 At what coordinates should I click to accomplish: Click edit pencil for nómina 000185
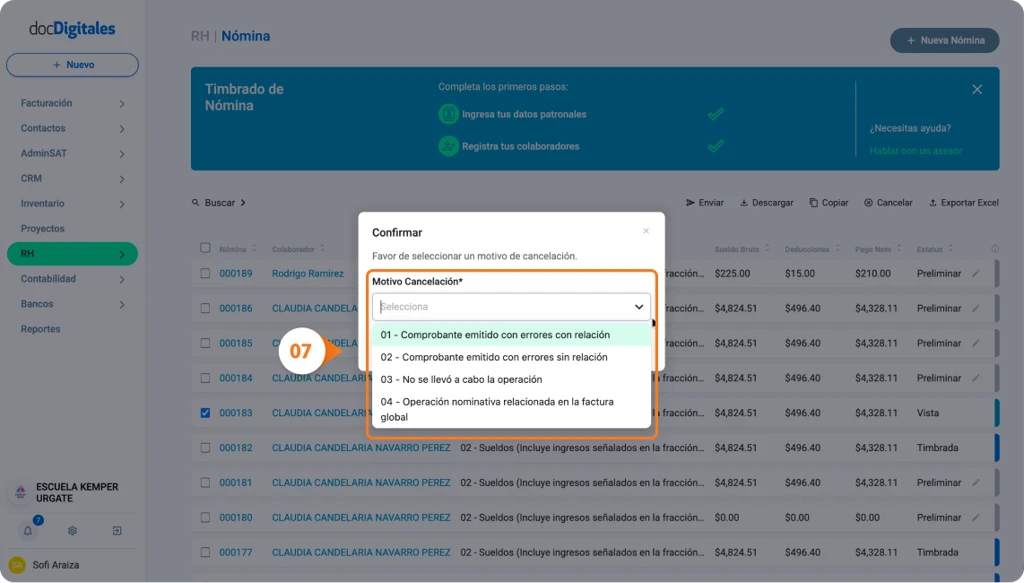(x=976, y=343)
